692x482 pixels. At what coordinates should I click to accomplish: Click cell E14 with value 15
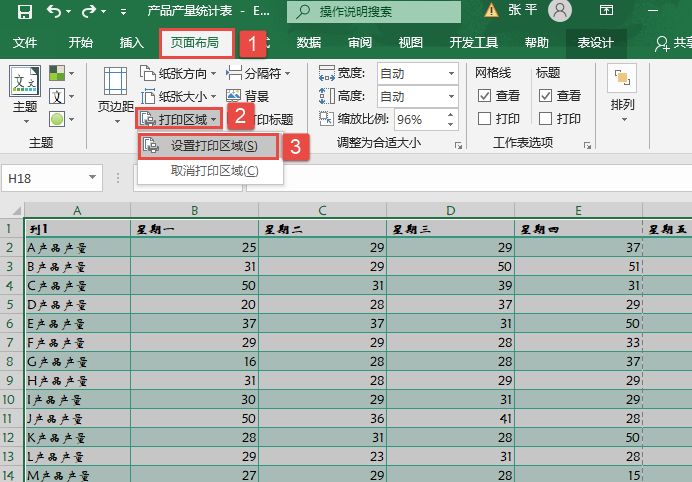click(x=579, y=475)
